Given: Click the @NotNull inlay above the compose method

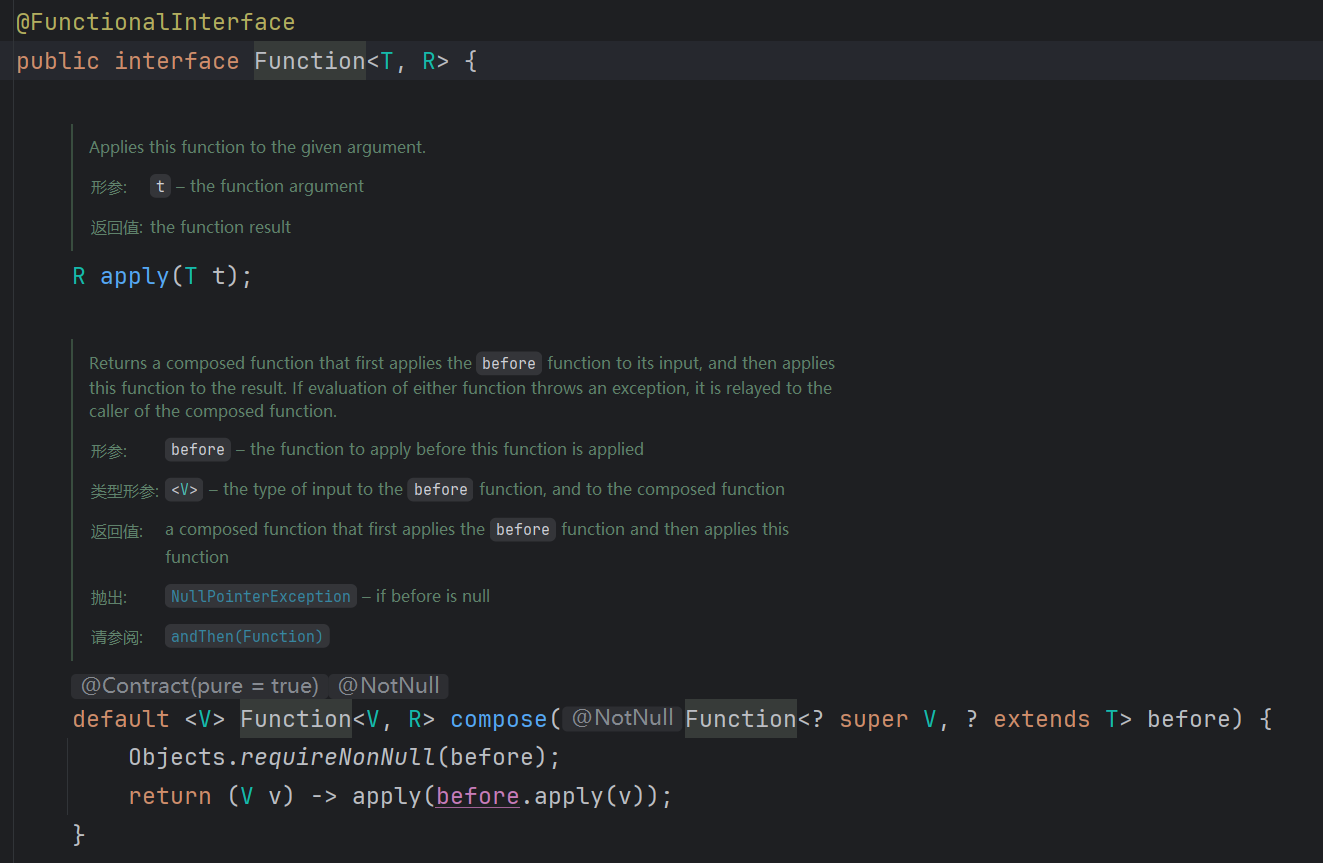Looking at the screenshot, I should point(389,686).
